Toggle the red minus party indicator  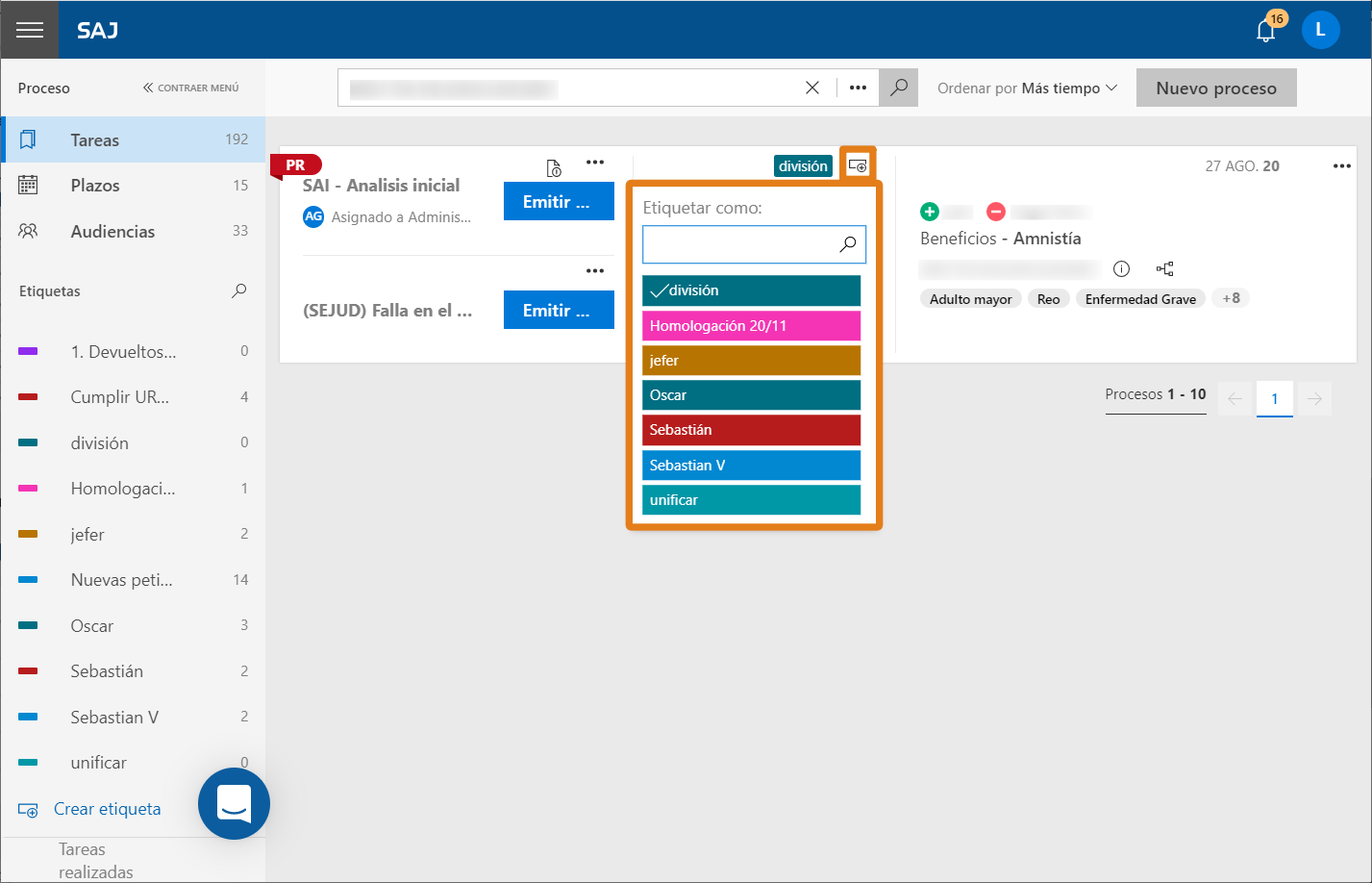point(995,212)
